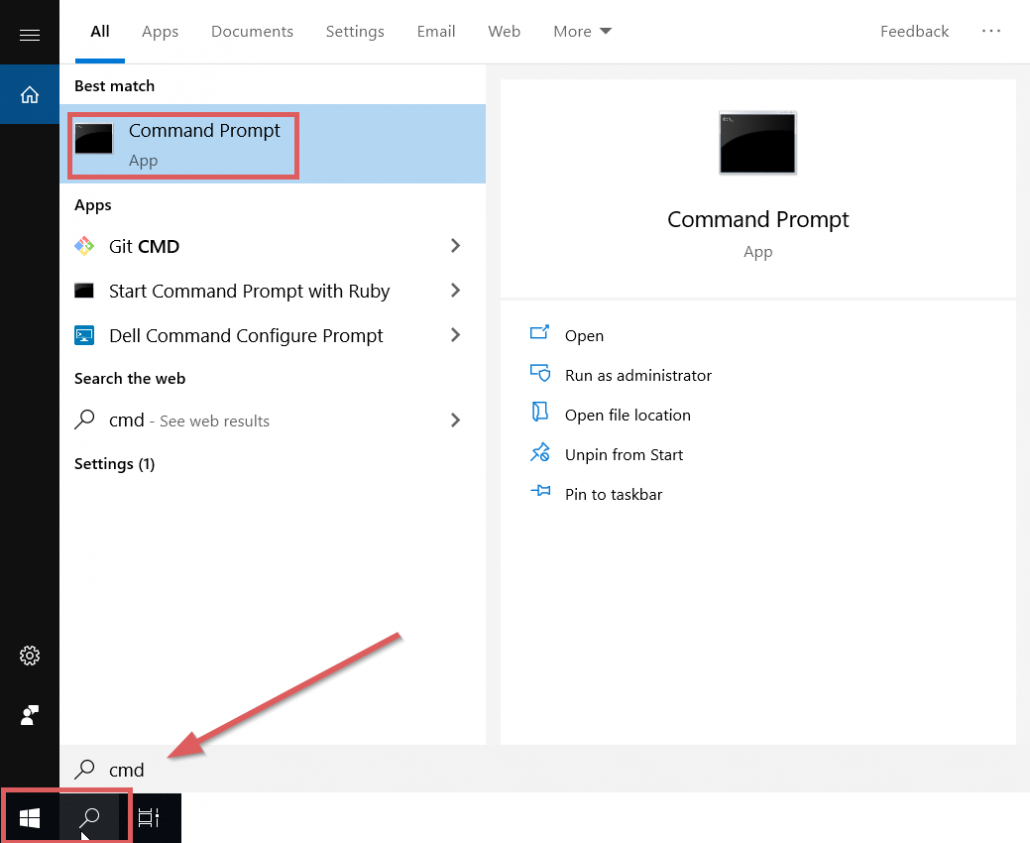Click the magnifier icon in the search box
1030x843 pixels.
[85, 769]
